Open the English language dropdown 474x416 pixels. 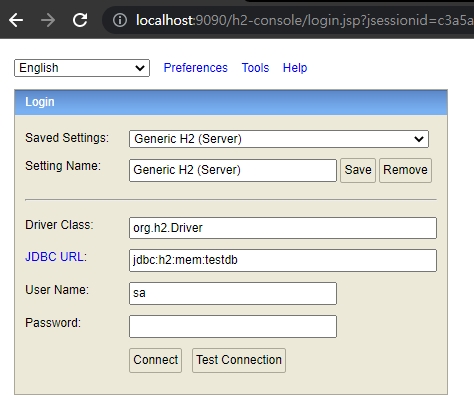82,68
